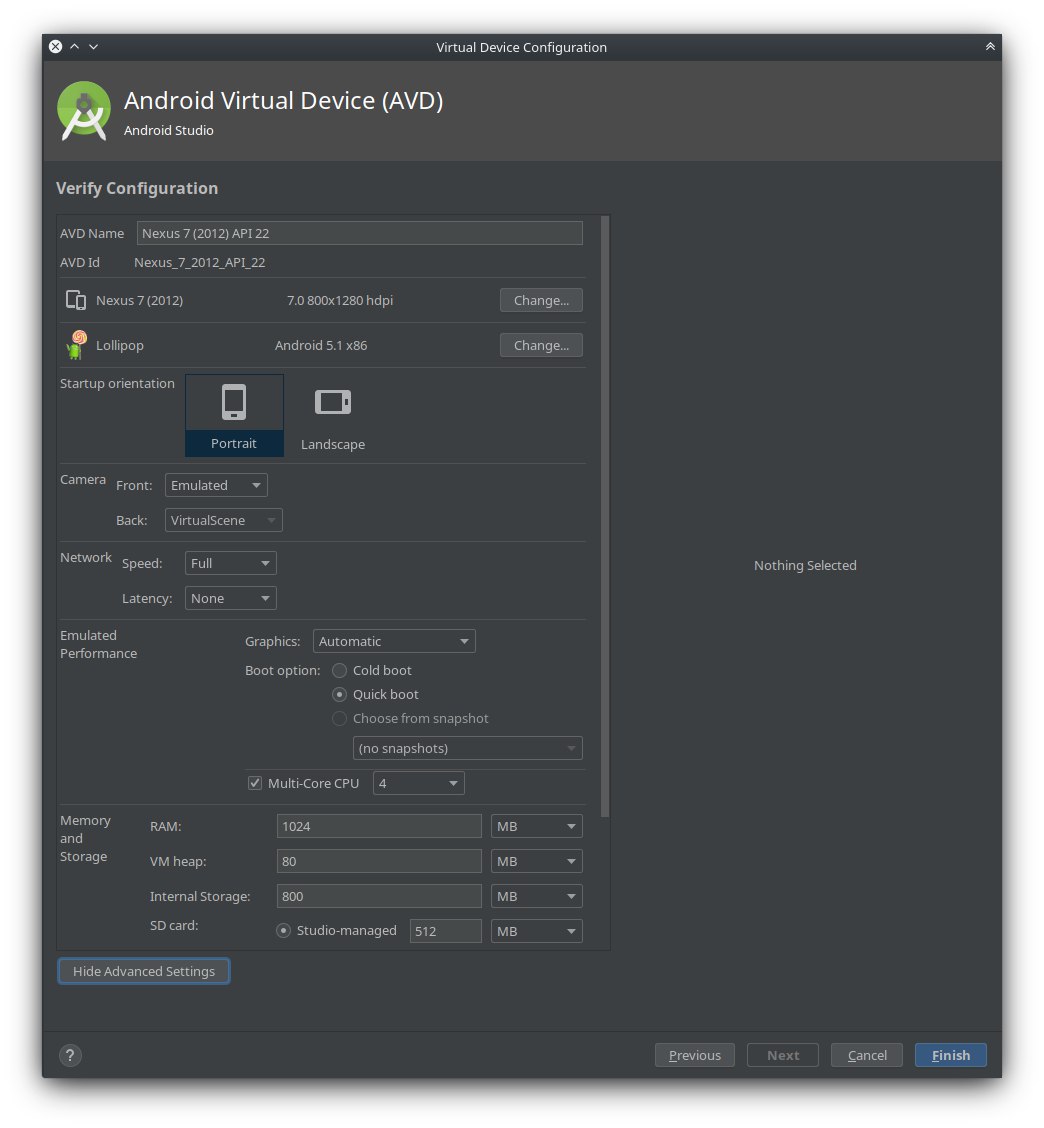
Task: Select the Quick boot option
Action: 339,694
